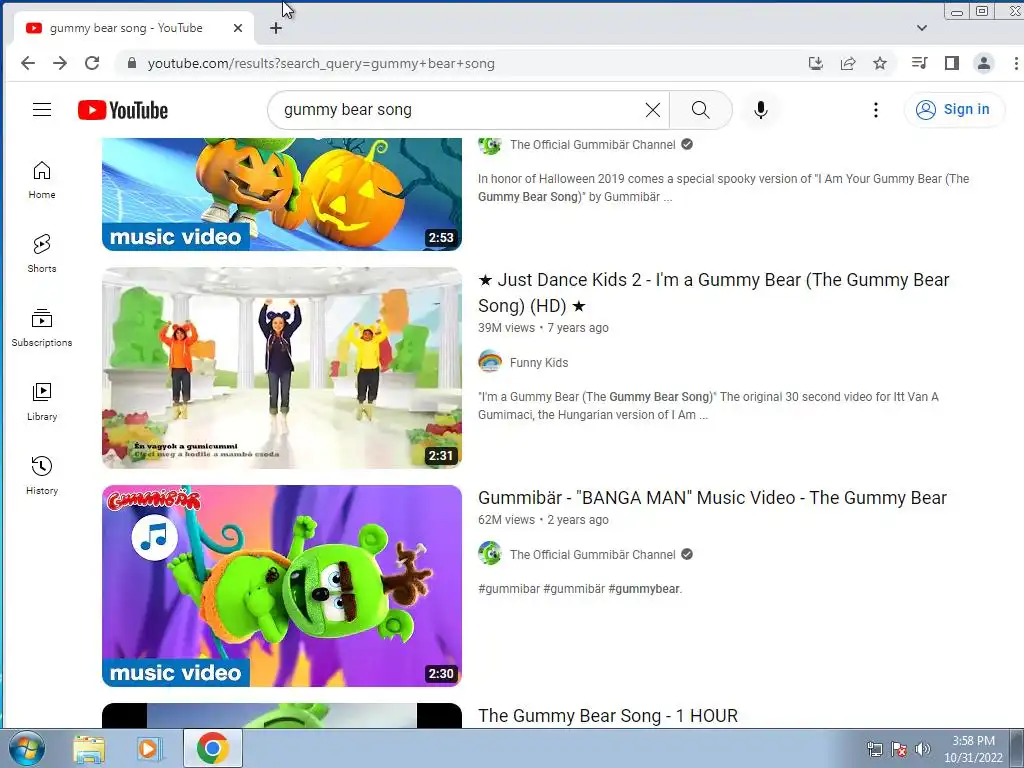Click the lock icon in the address bar
Image resolution: width=1024 pixels, height=768 pixels.
[x=132, y=63]
